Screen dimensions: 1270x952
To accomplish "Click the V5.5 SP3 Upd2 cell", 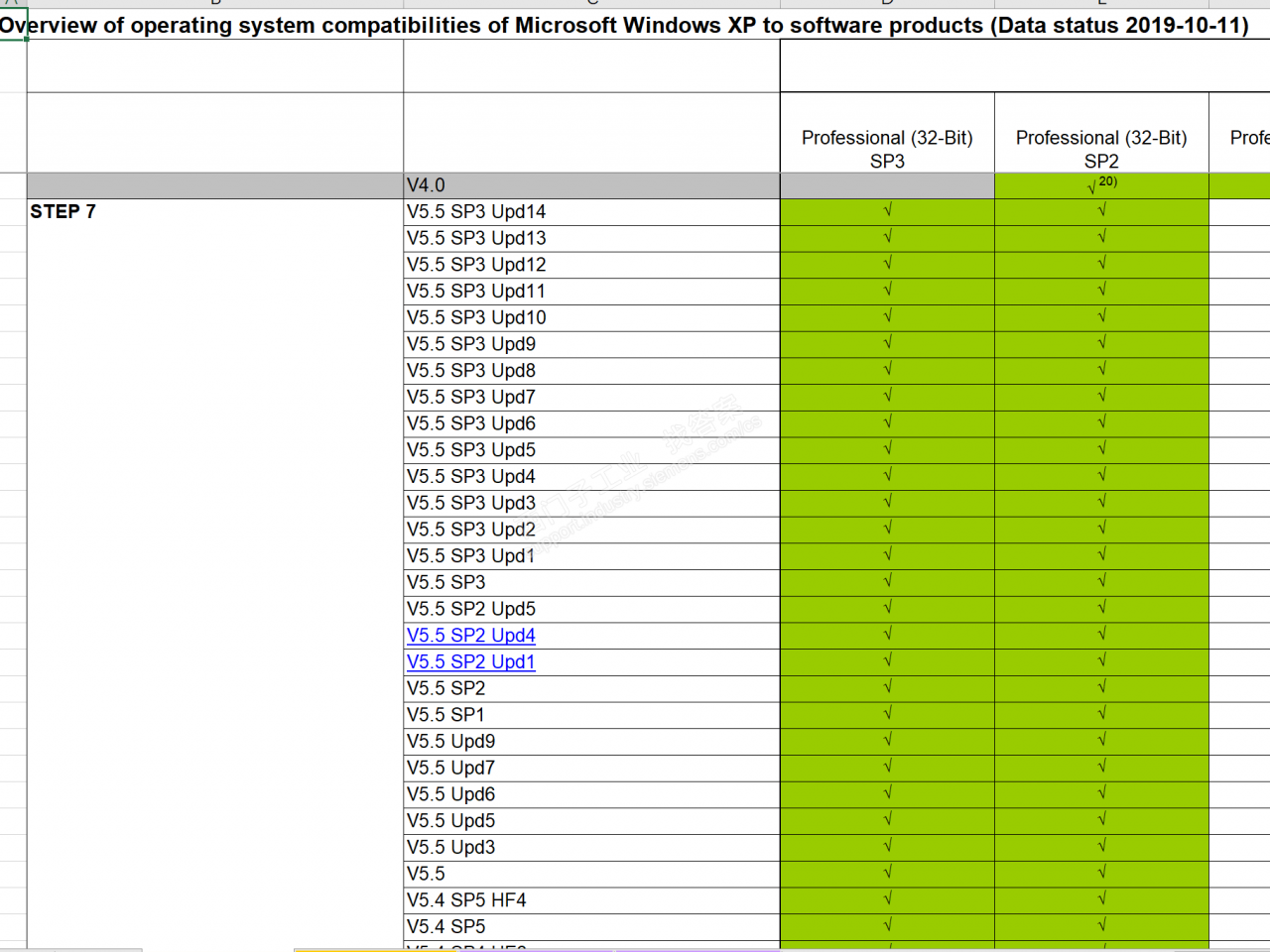I will pyautogui.click(x=591, y=530).
